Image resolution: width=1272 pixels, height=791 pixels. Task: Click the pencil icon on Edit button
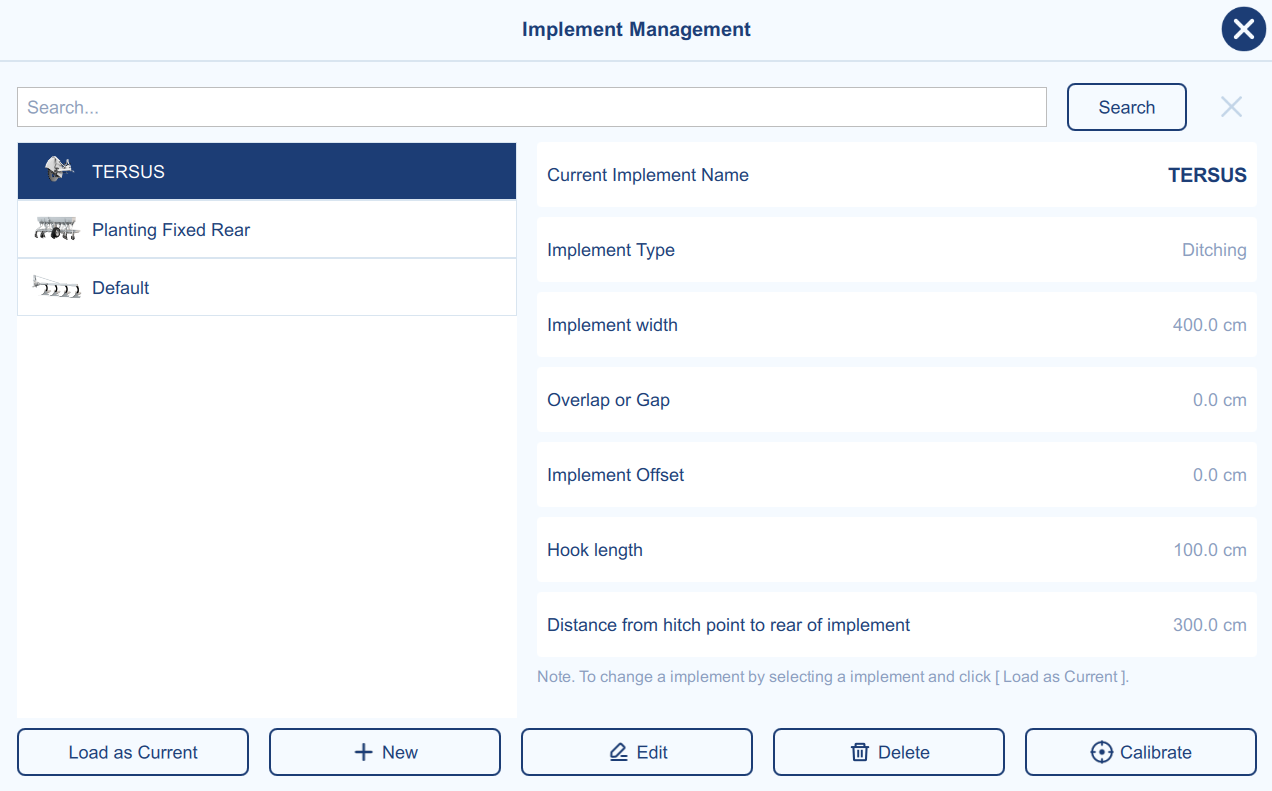click(x=619, y=752)
